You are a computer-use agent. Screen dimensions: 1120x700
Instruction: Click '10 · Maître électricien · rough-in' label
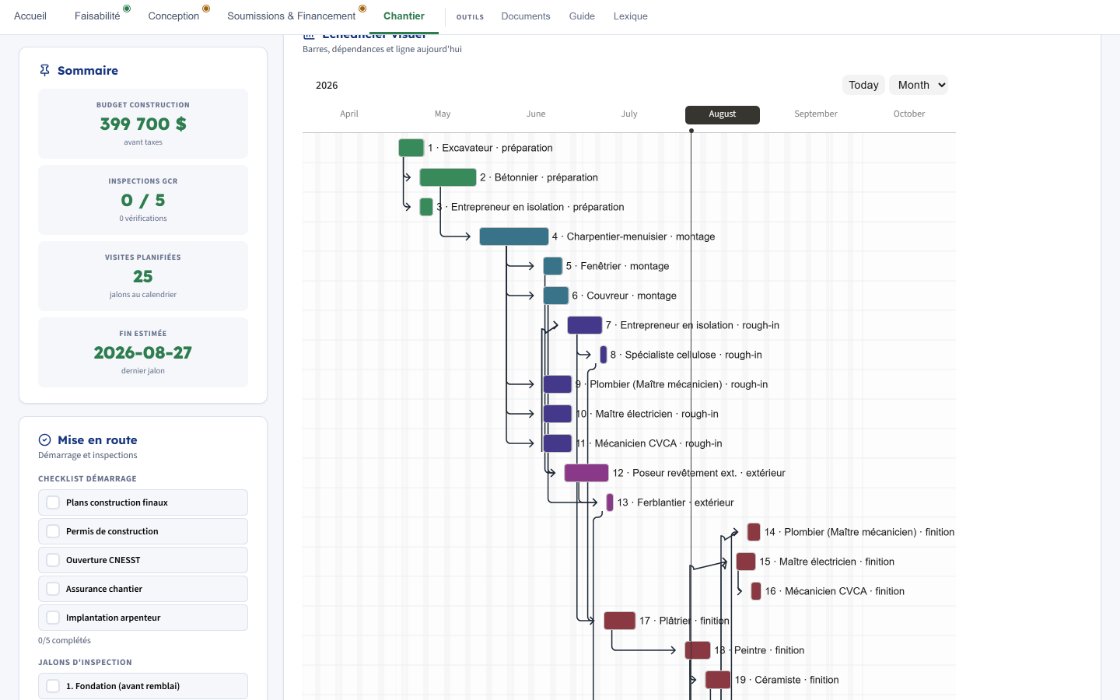647,414
